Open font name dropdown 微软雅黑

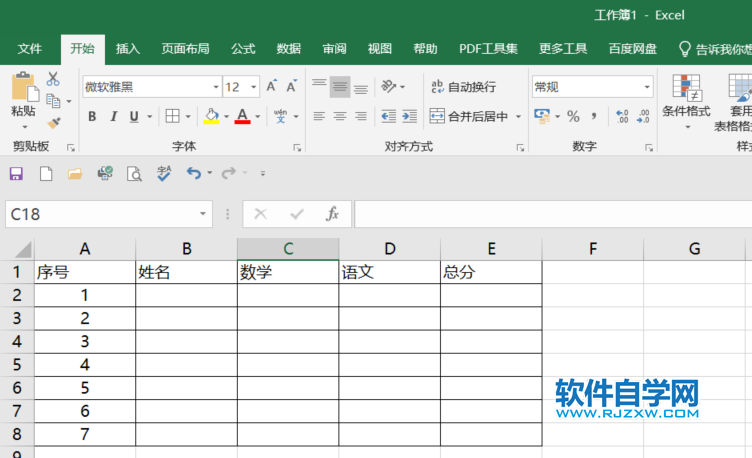pos(216,87)
